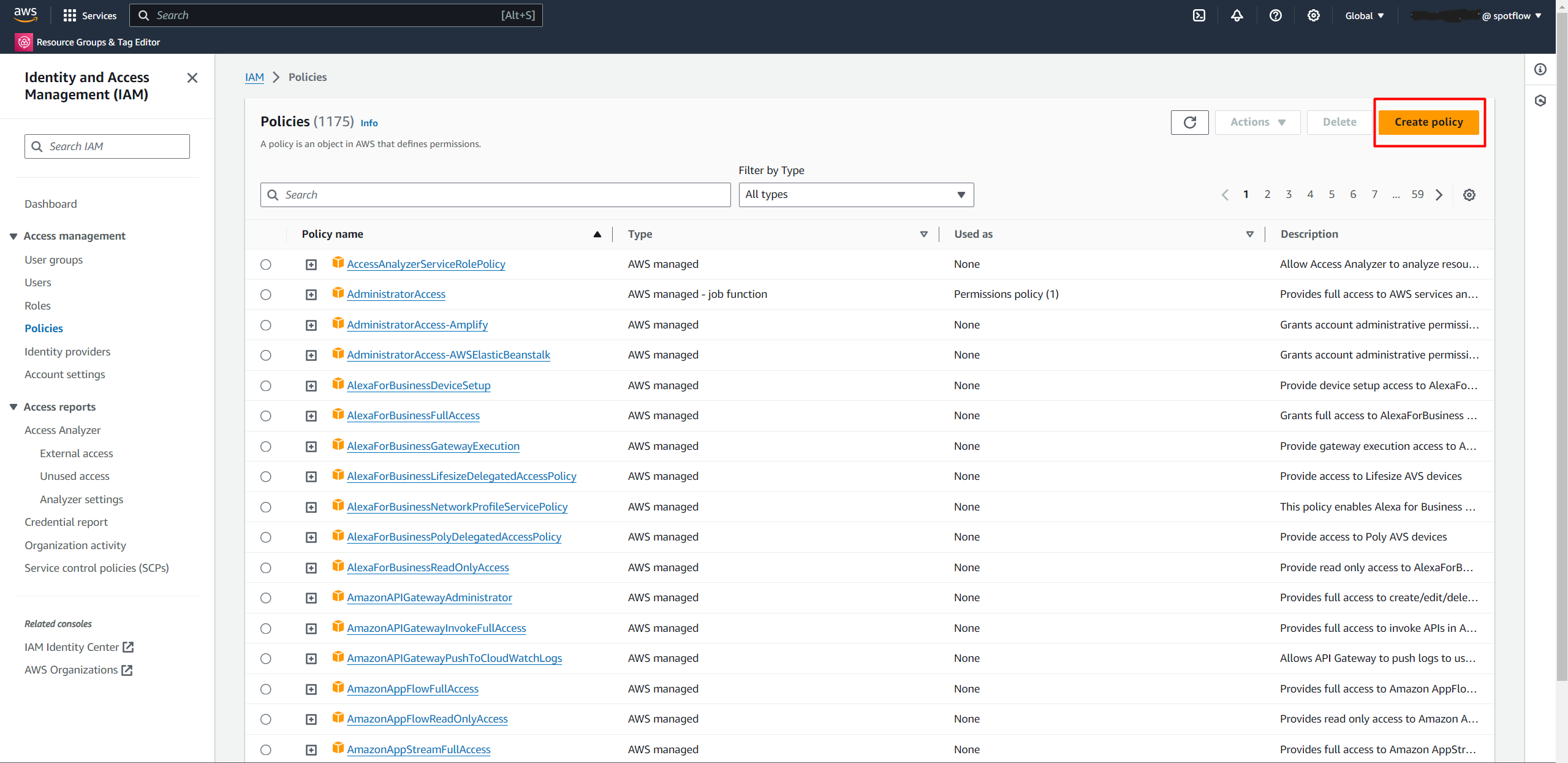Expand the AccessAnalyzerServiceRolePolicy row details

tap(311, 265)
